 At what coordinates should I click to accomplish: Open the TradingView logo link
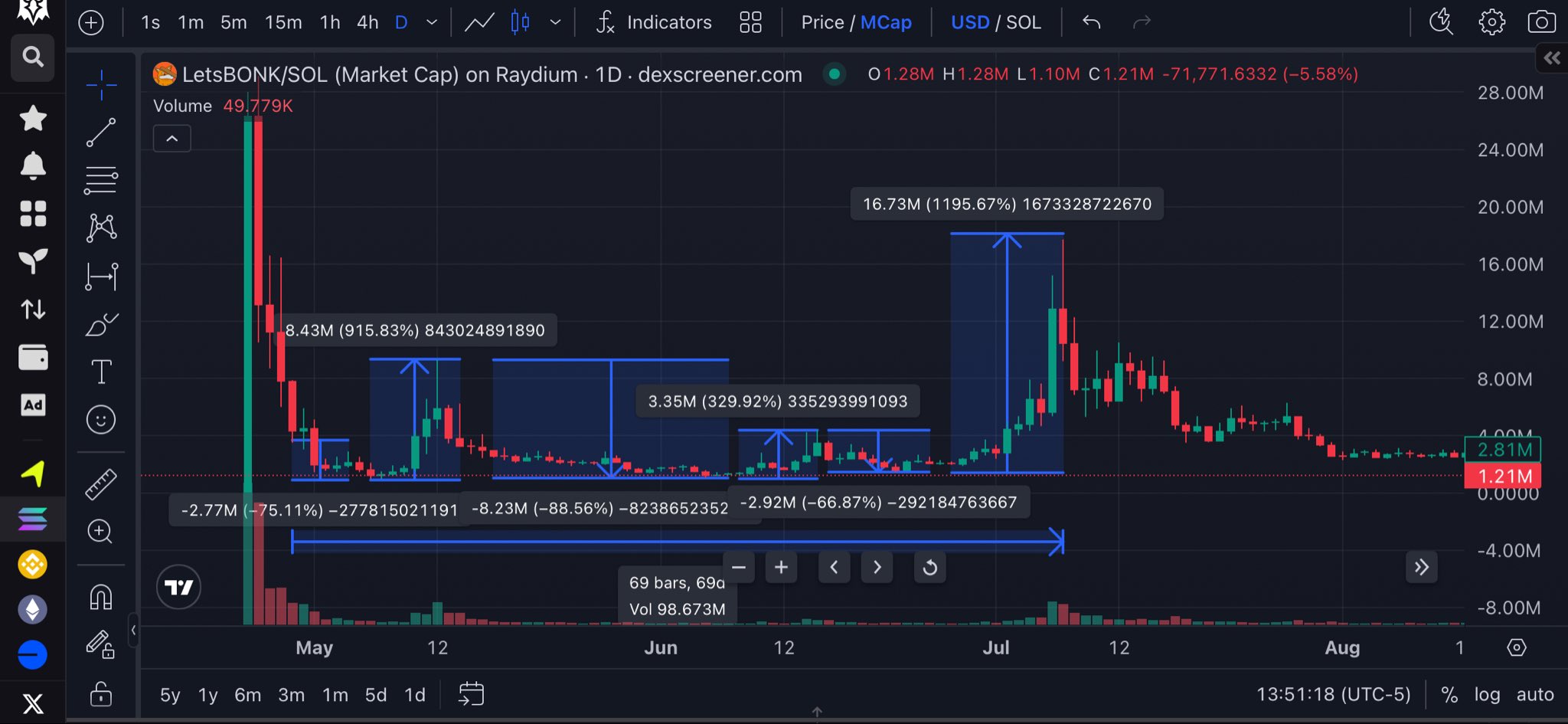[178, 588]
